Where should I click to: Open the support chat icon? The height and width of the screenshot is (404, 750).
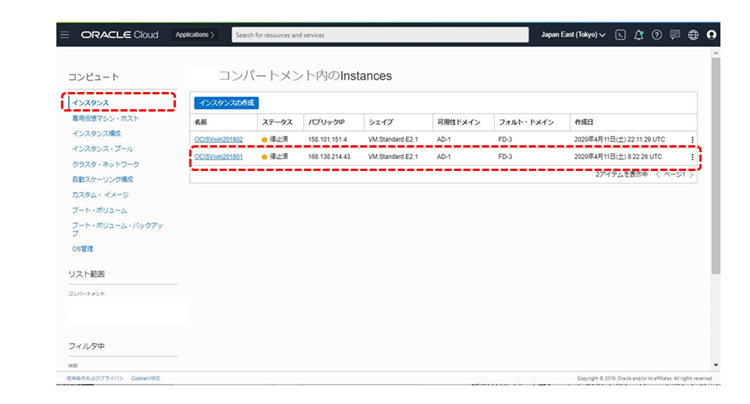point(675,35)
